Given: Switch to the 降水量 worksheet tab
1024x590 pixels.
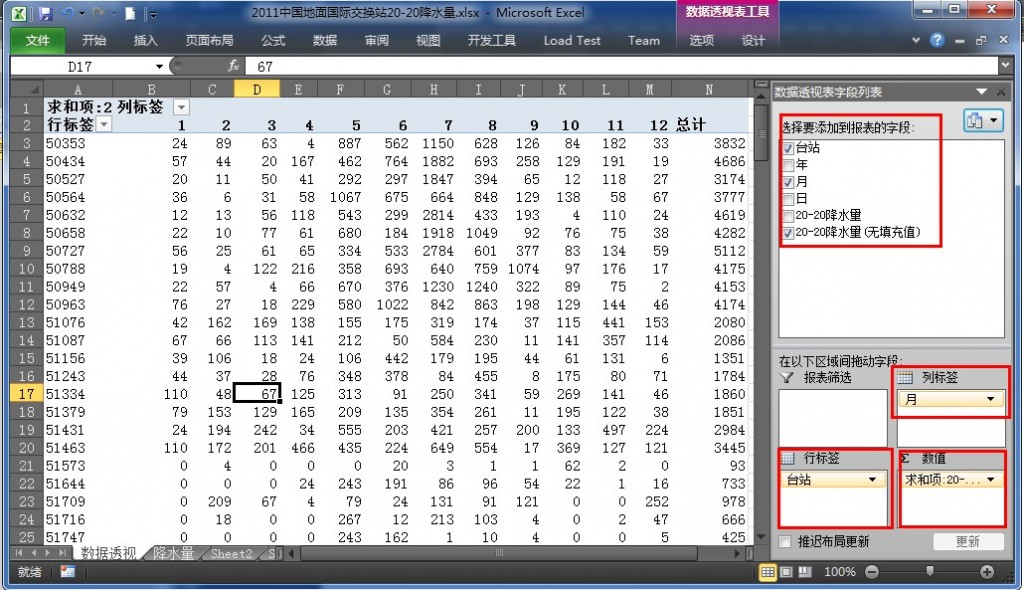Looking at the screenshot, I should click(173, 554).
